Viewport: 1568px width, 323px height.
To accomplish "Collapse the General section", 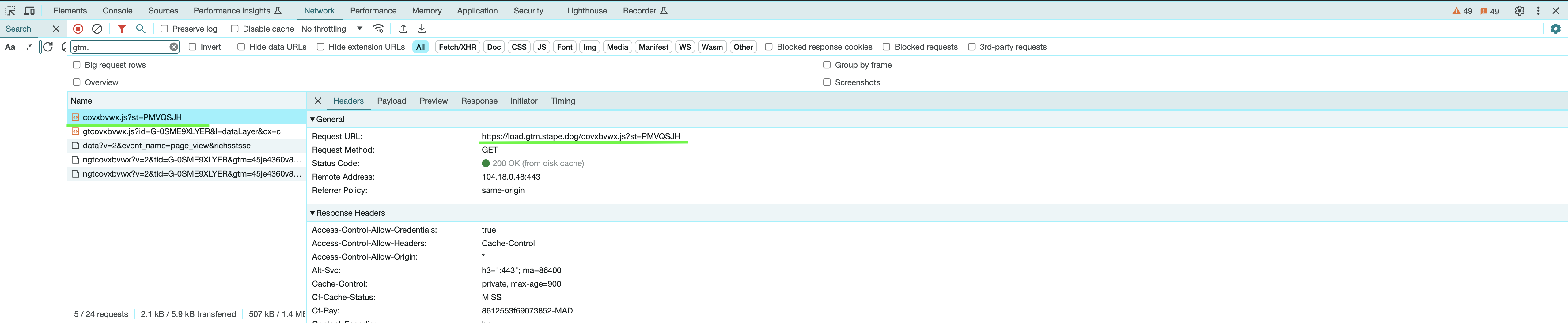I will 313,119.
